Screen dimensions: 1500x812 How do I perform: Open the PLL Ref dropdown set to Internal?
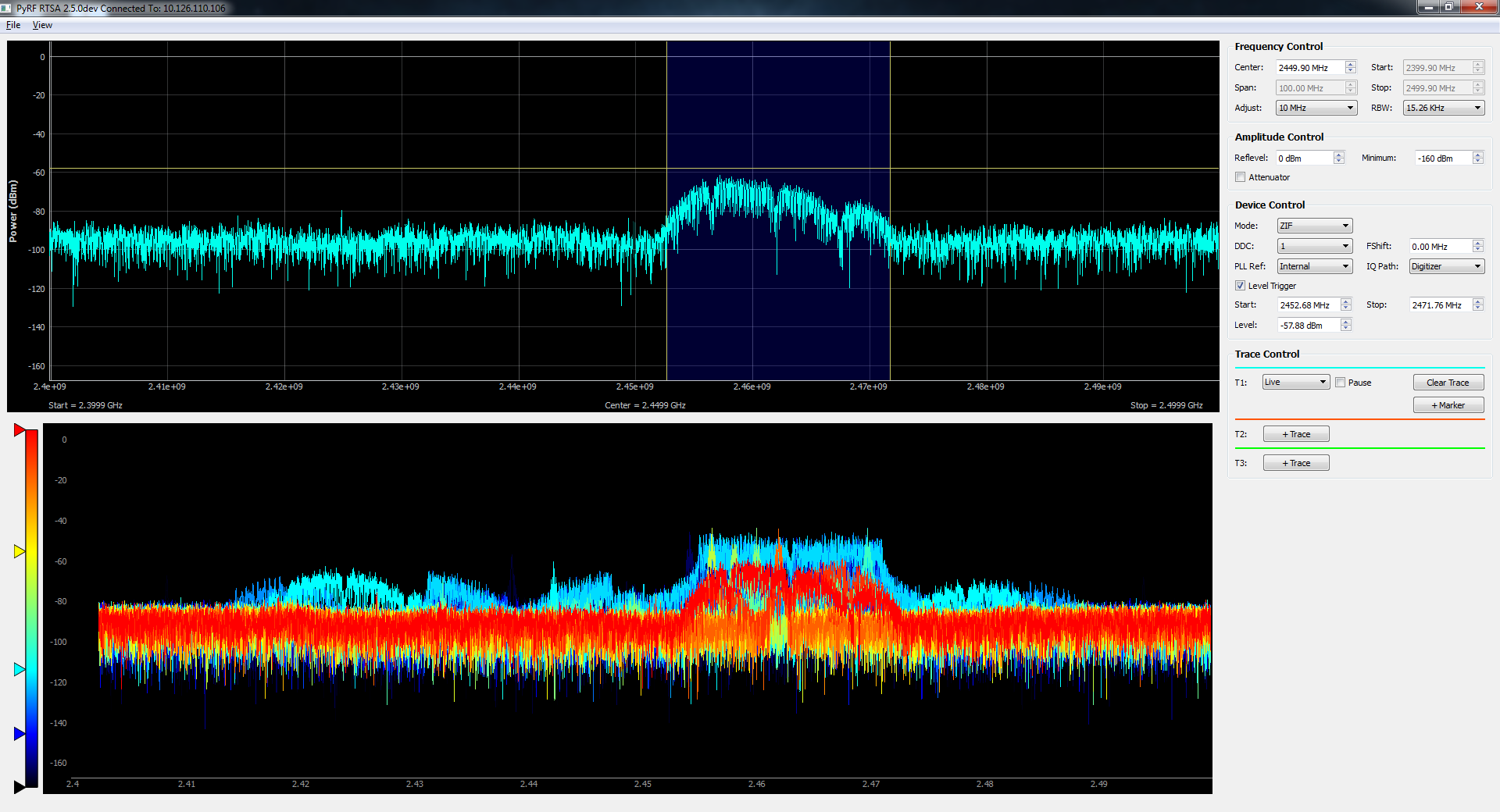[x=1313, y=266]
